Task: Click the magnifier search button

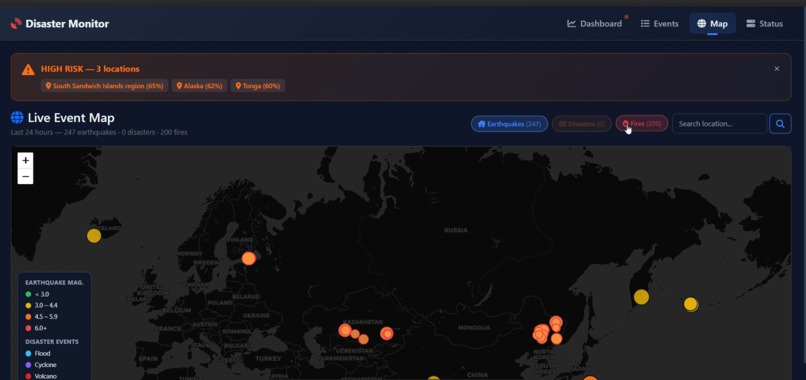Action: tap(780, 124)
